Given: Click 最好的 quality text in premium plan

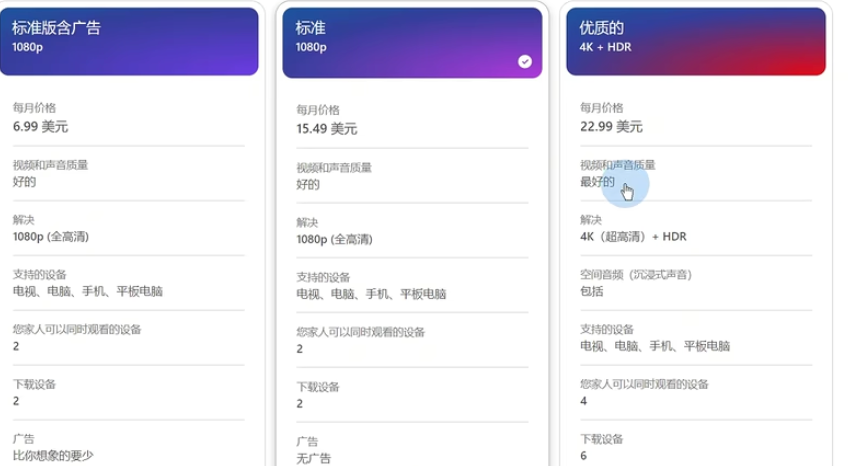Looking at the screenshot, I should [597, 182].
